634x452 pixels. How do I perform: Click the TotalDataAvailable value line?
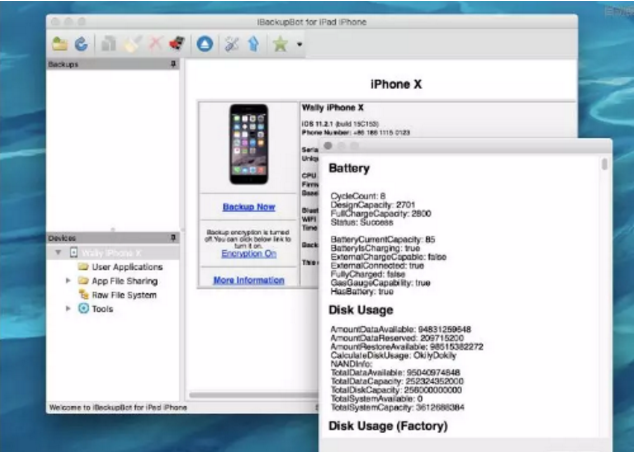pyautogui.click(x=395, y=372)
